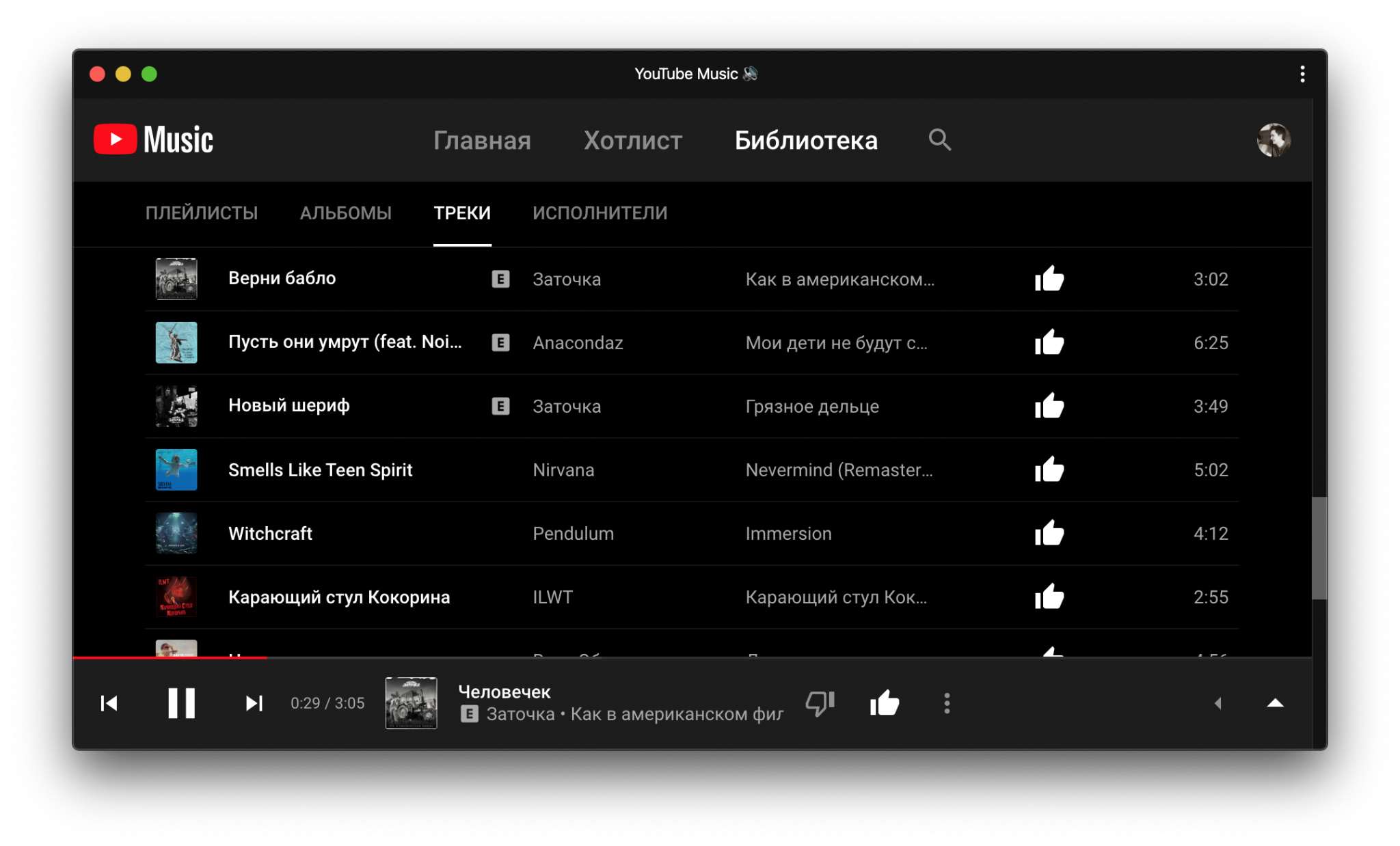Open the Библиотека navigation item
Screen dimensions: 1400x846
tap(806, 140)
